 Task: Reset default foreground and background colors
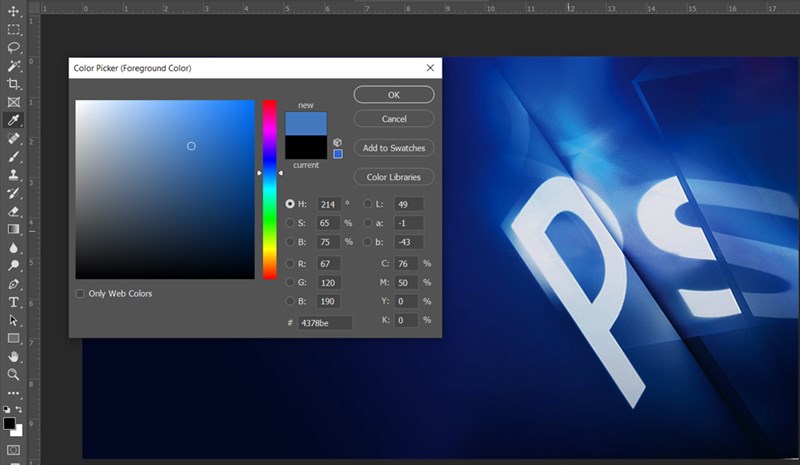(7, 409)
